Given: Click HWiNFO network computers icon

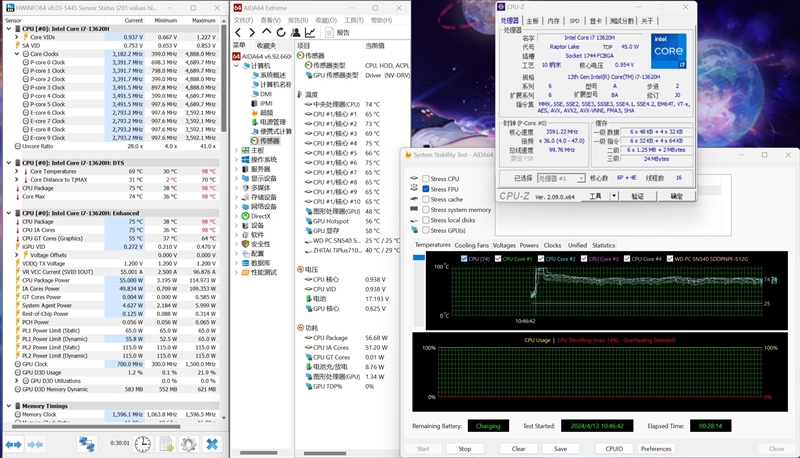Looking at the screenshot, I should click(86, 444).
